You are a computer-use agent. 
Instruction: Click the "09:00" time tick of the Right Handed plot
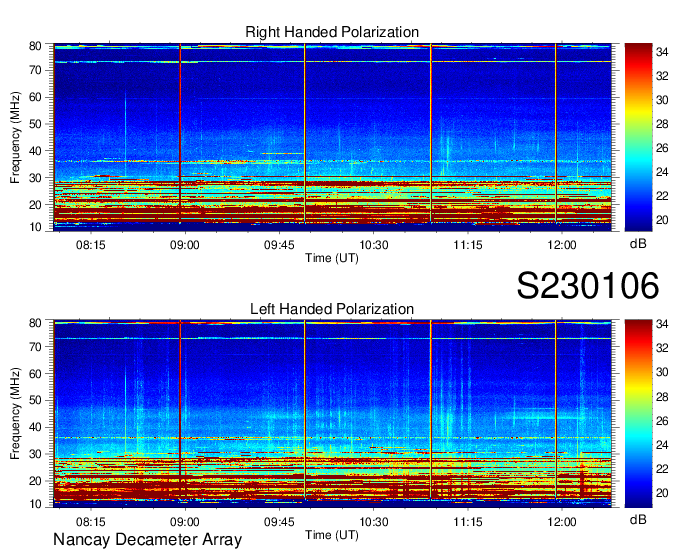tap(185, 245)
